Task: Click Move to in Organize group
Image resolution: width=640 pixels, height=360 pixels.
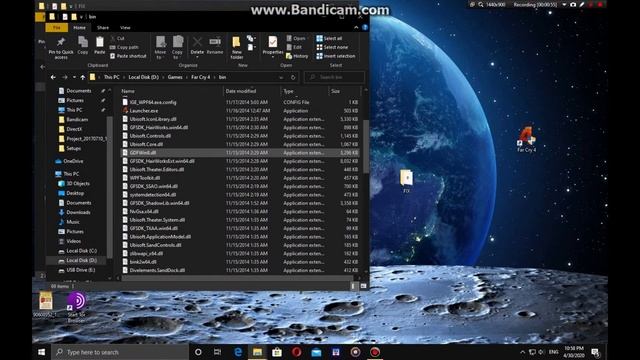Action: click(x=160, y=47)
